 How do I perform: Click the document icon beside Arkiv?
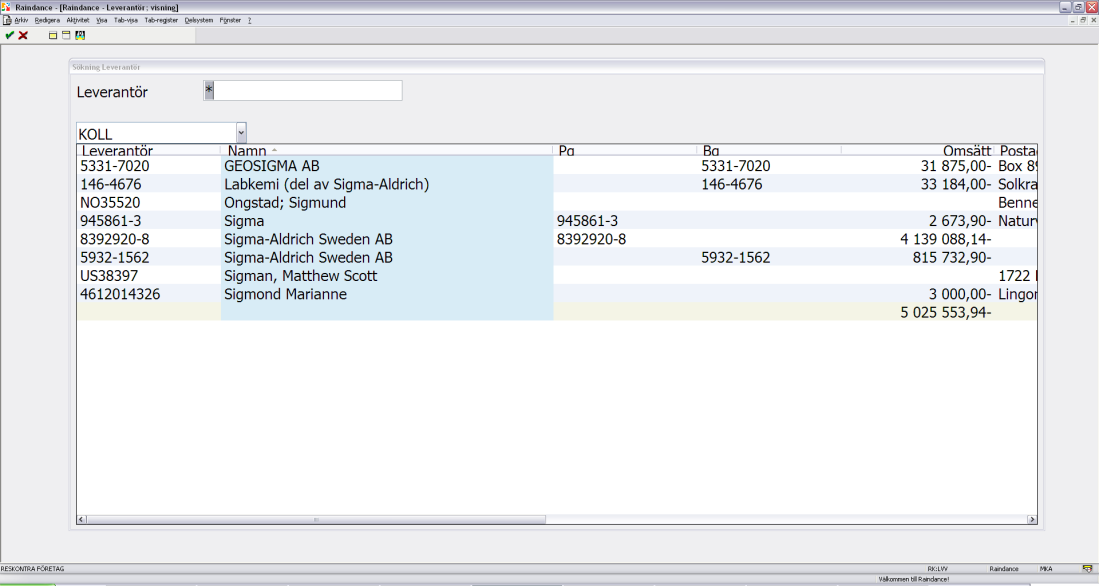tap(7, 20)
